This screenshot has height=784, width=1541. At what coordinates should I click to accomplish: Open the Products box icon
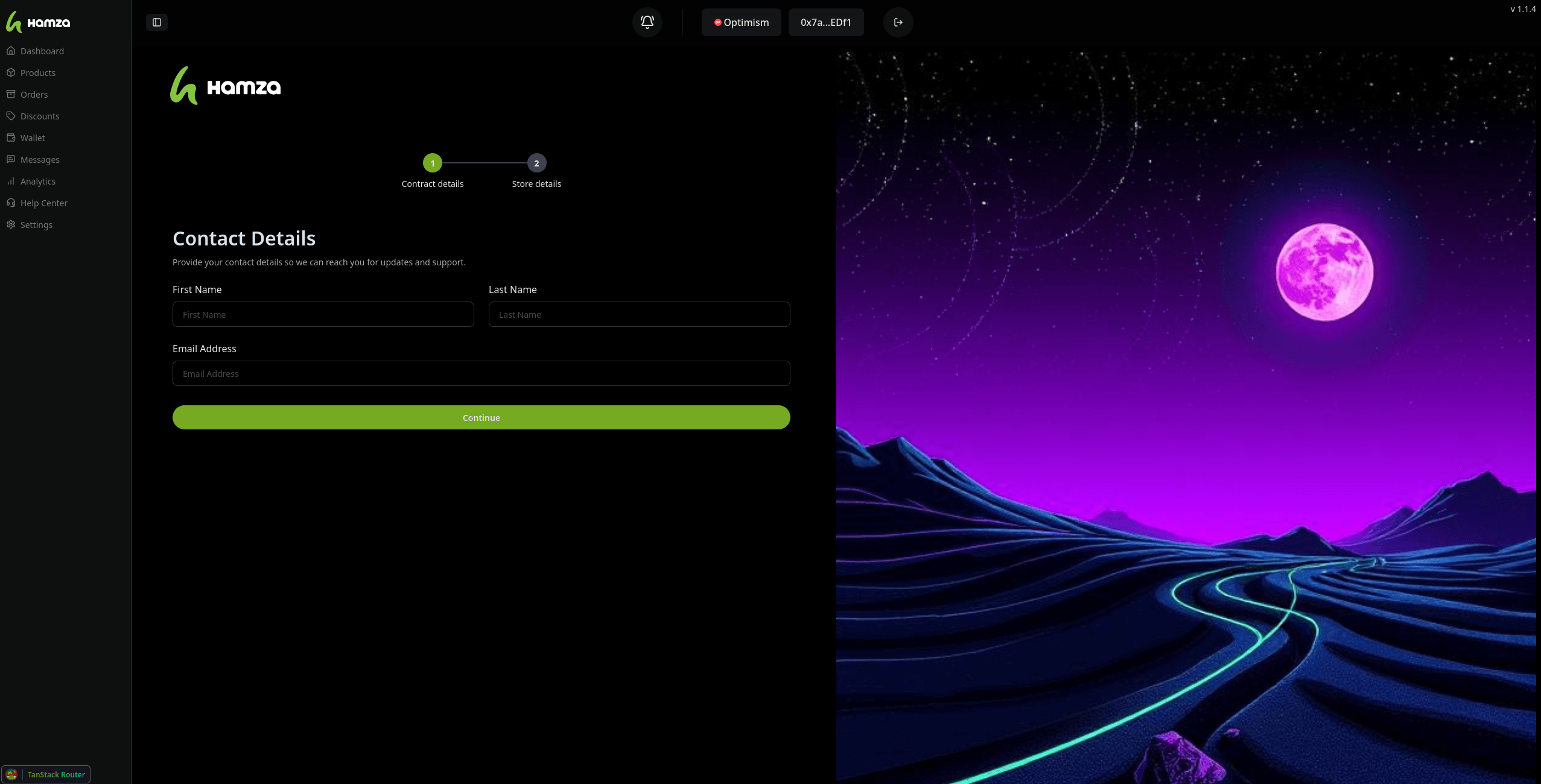tap(11, 72)
